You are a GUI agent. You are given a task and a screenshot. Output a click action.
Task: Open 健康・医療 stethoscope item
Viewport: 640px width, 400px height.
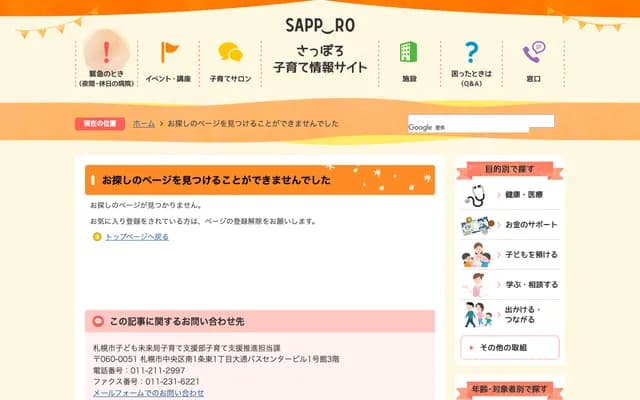click(x=510, y=195)
